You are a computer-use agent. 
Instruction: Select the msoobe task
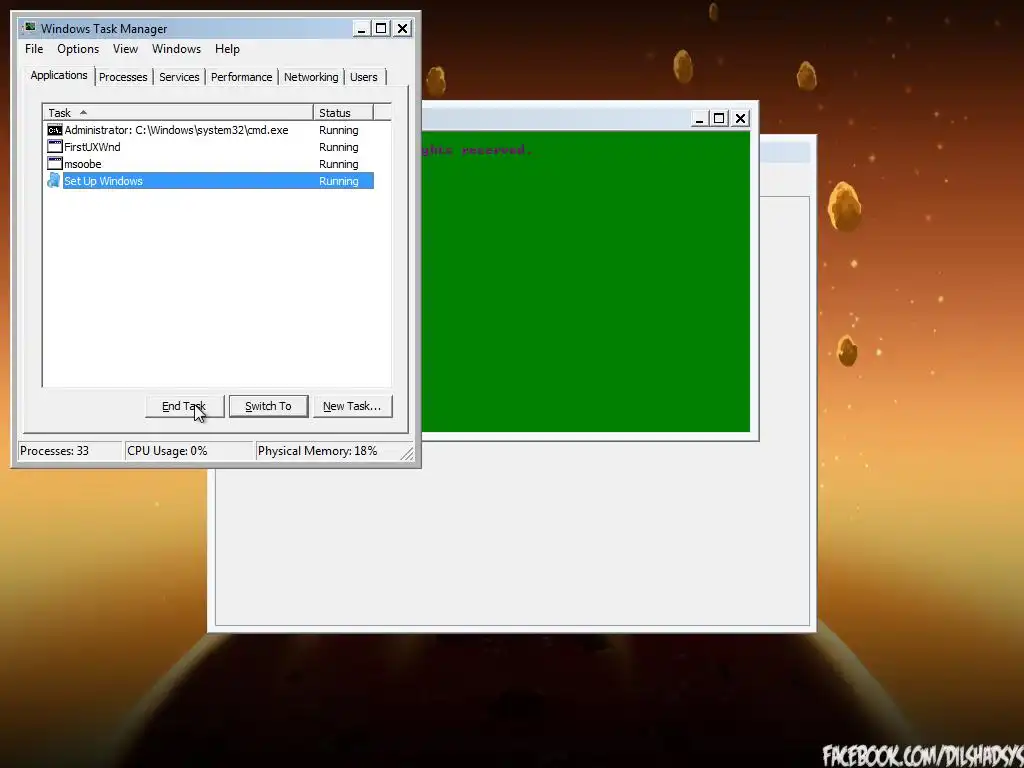210,164
